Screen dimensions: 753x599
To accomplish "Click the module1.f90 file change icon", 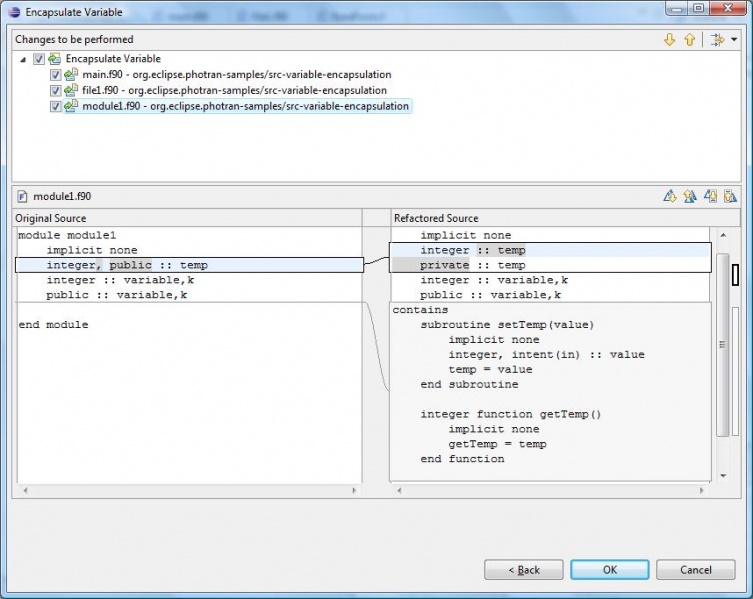I will tap(71, 106).
